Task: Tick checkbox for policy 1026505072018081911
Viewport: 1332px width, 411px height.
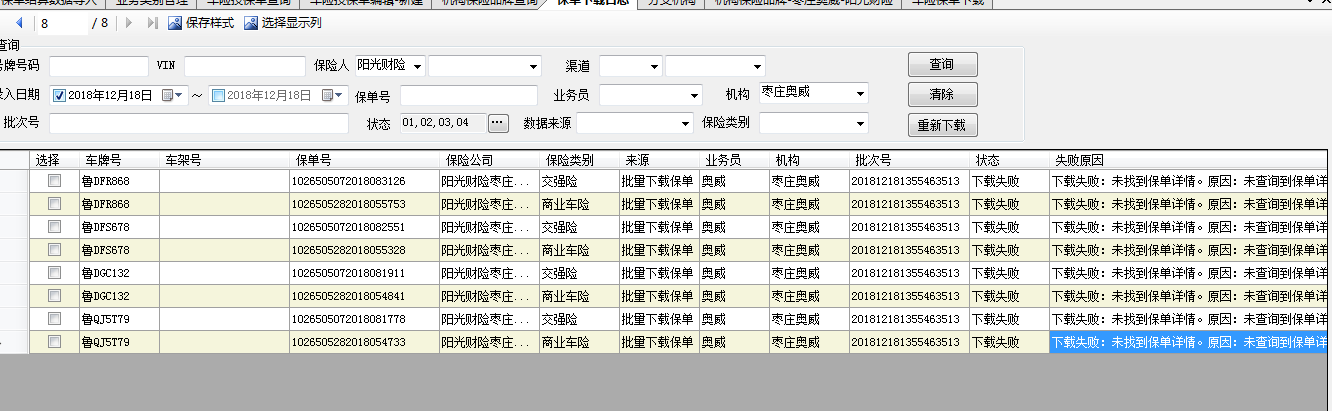Action: [x=55, y=273]
